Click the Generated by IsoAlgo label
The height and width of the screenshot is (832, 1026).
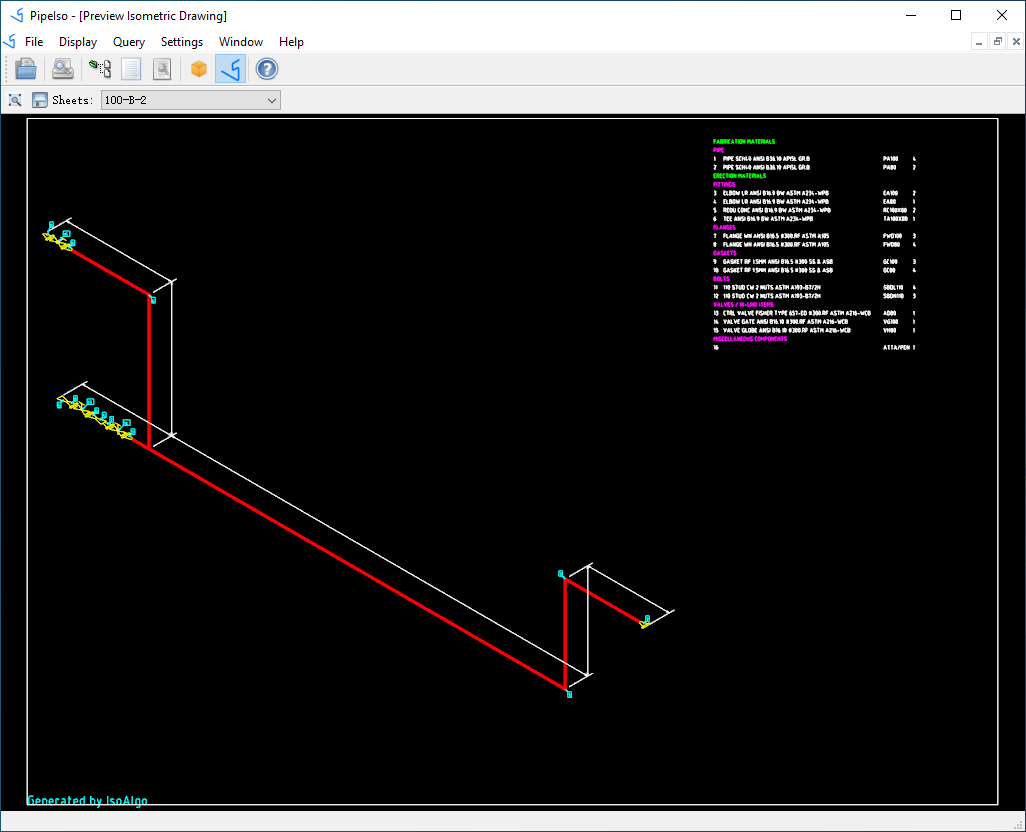tap(87, 800)
